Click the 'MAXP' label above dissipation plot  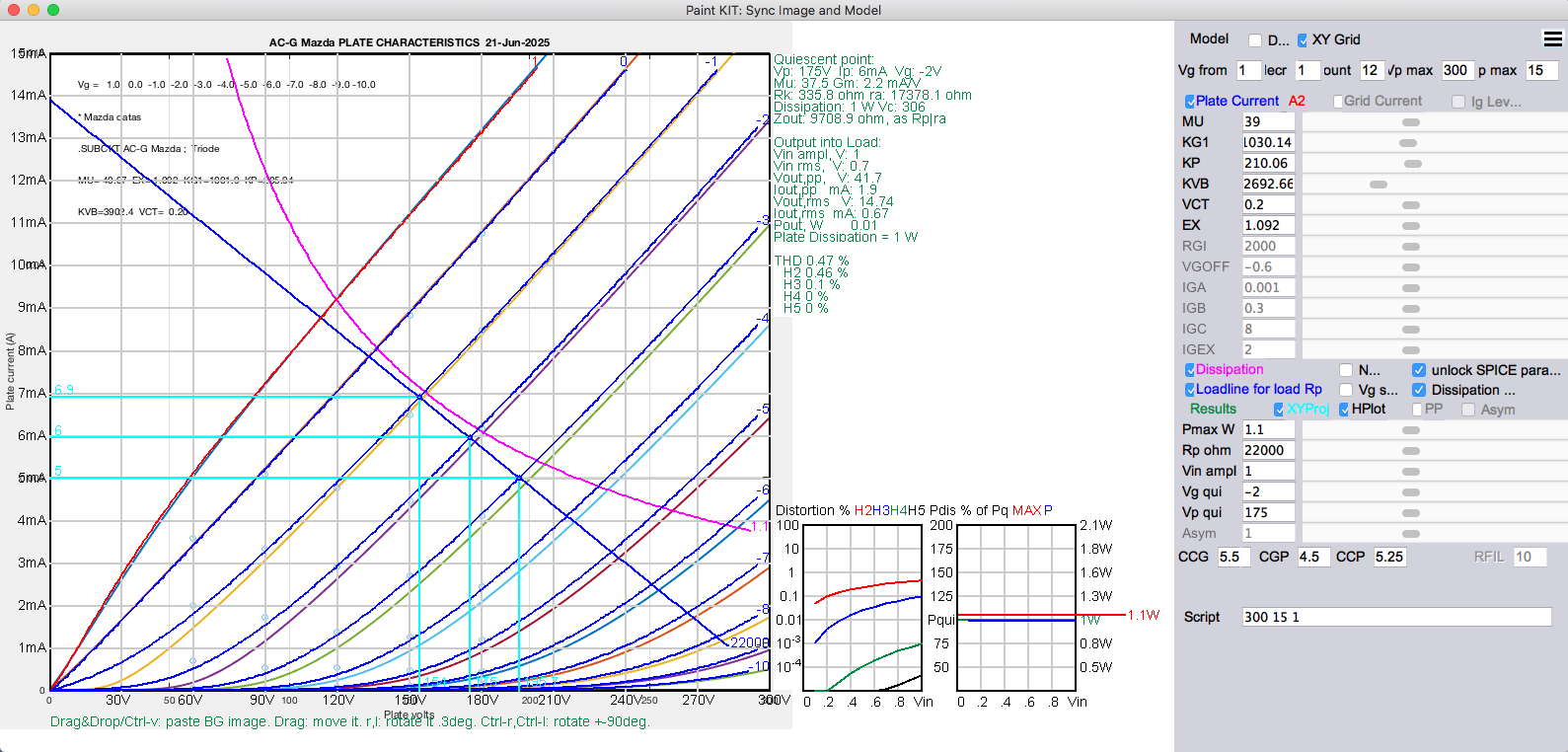pos(1032,510)
